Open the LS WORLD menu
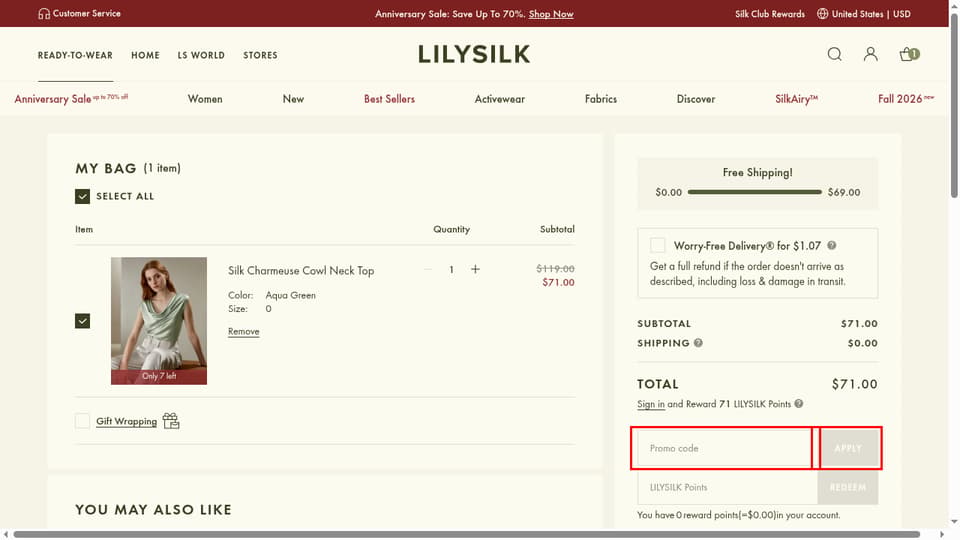960x540 pixels. (x=201, y=55)
